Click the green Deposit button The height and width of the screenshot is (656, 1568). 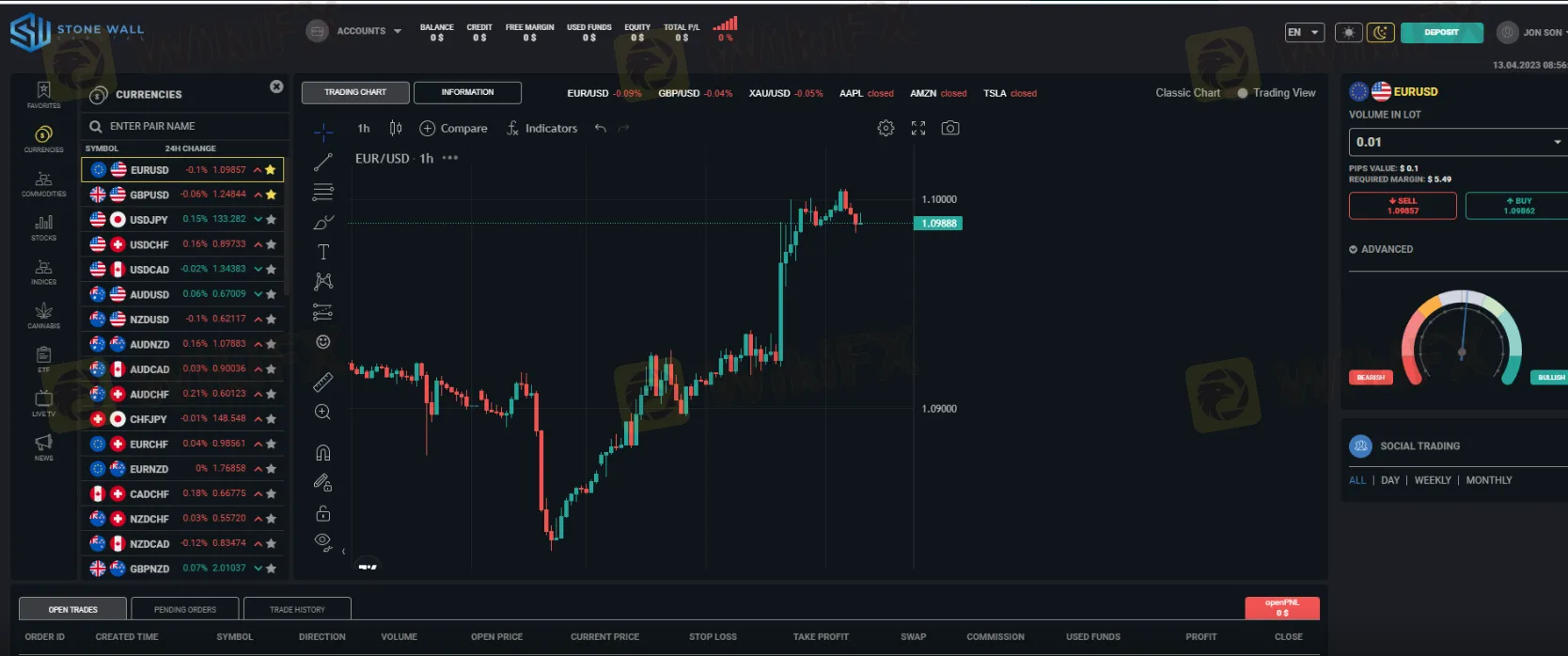(x=1441, y=33)
